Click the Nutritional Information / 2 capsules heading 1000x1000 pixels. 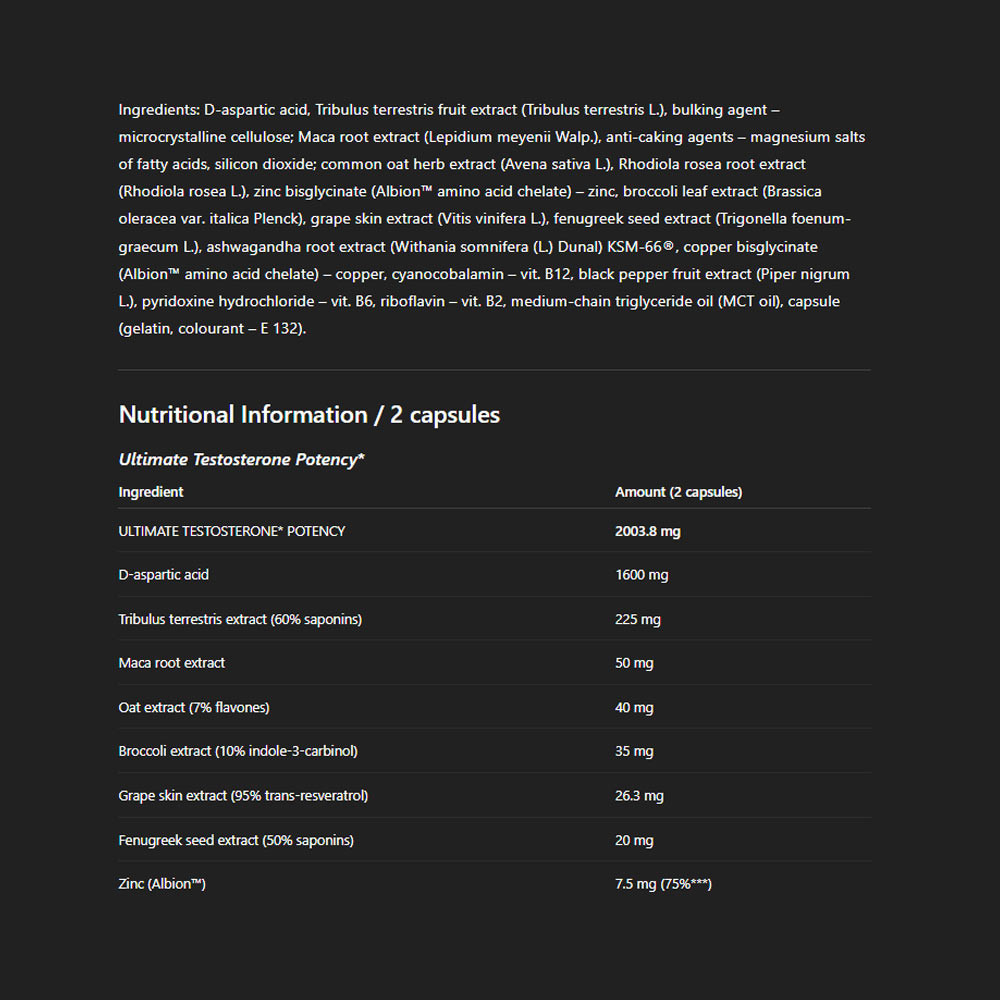pos(309,415)
